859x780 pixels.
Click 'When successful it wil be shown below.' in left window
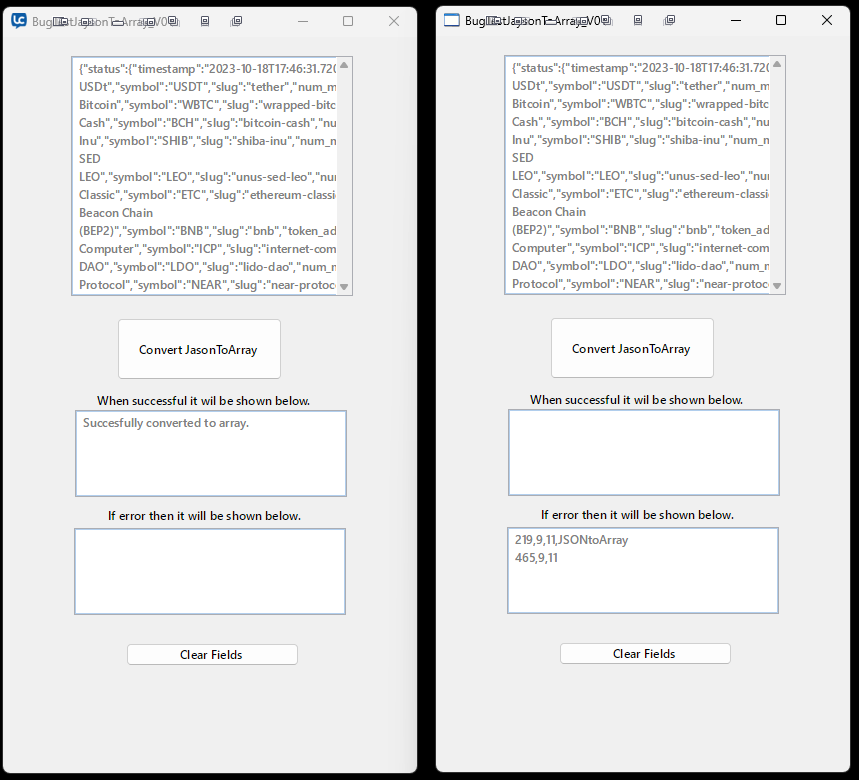click(203, 401)
